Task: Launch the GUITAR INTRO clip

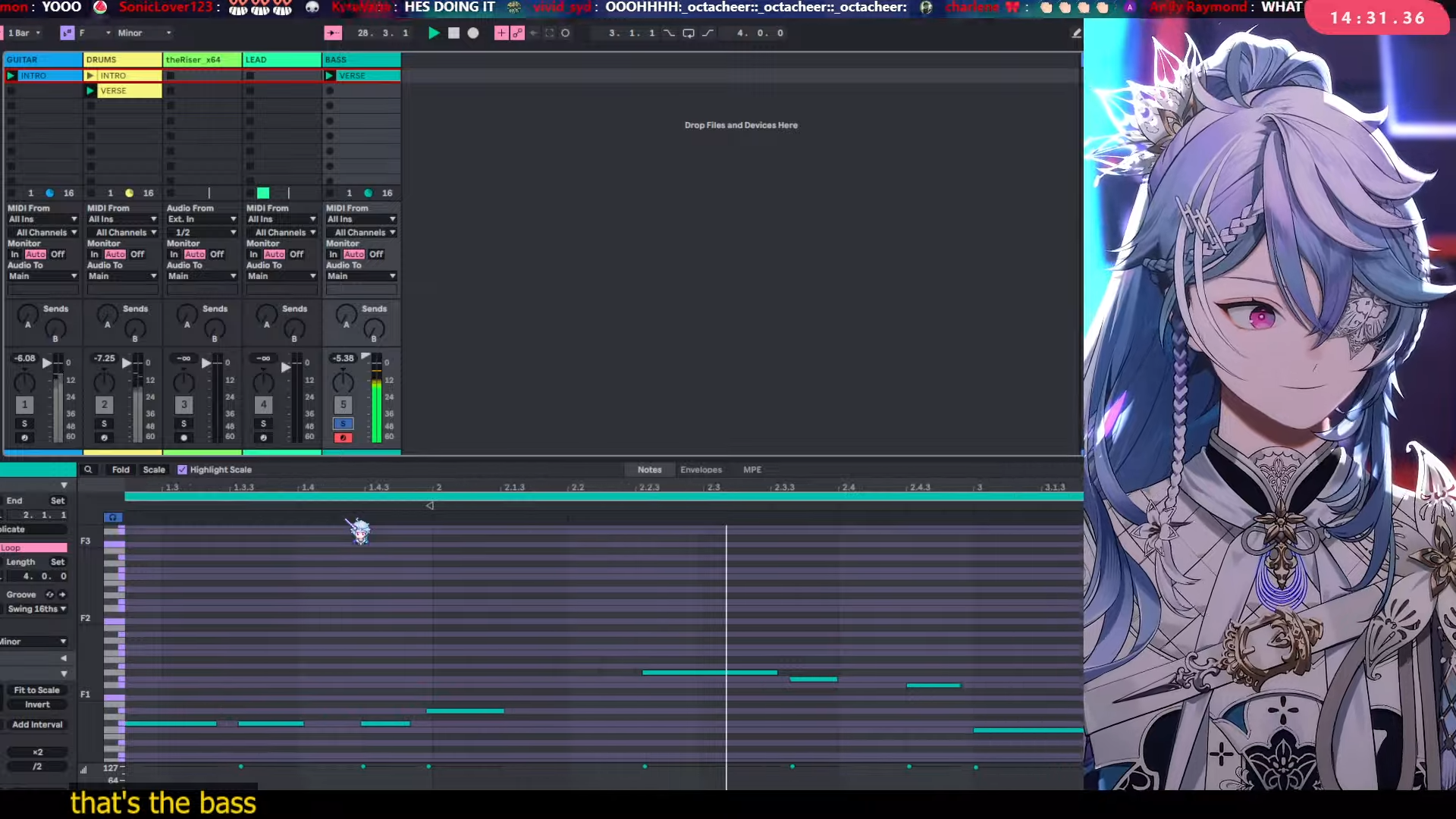Action: [11, 76]
